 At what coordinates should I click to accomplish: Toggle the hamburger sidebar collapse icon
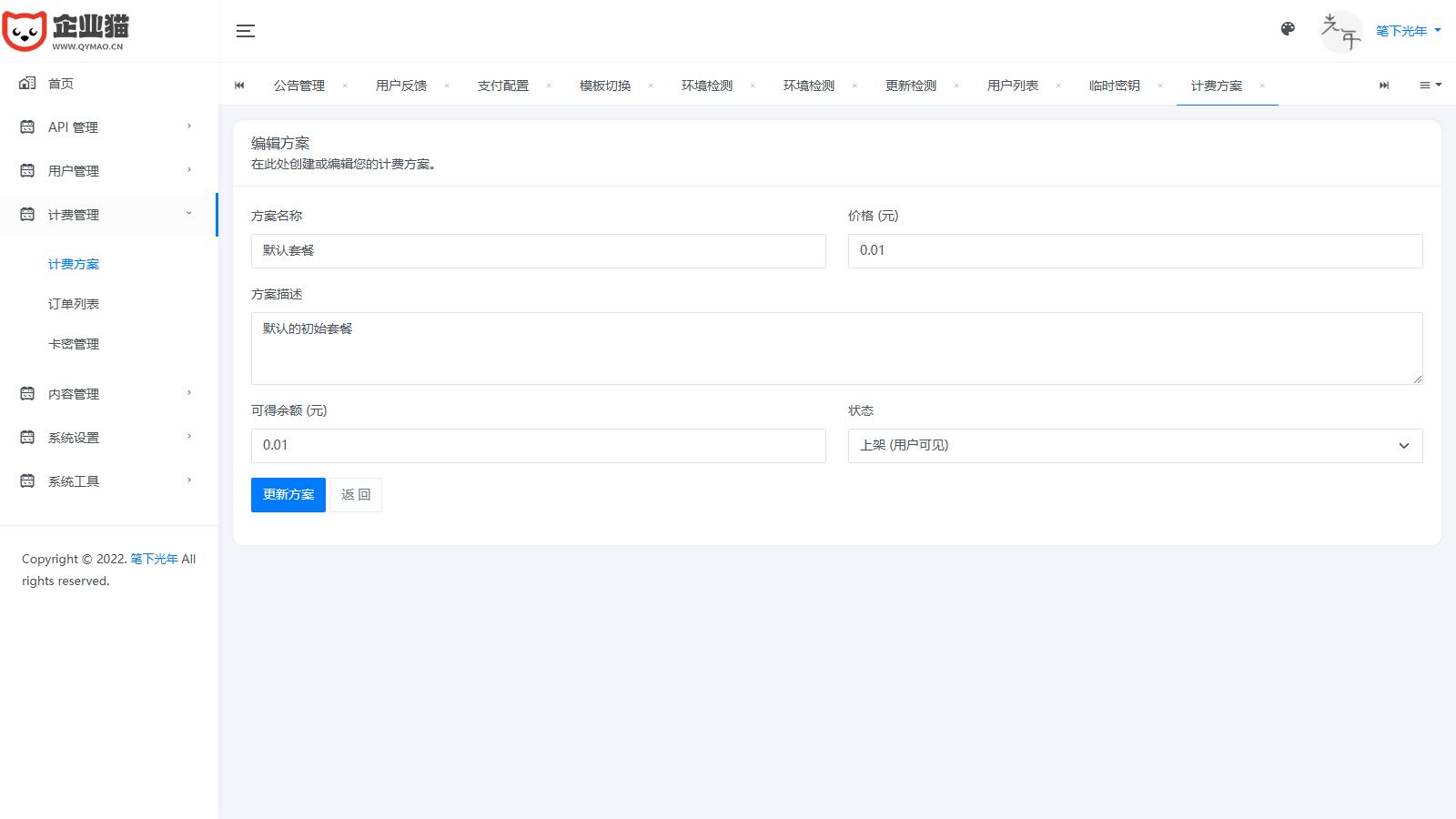click(245, 31)
